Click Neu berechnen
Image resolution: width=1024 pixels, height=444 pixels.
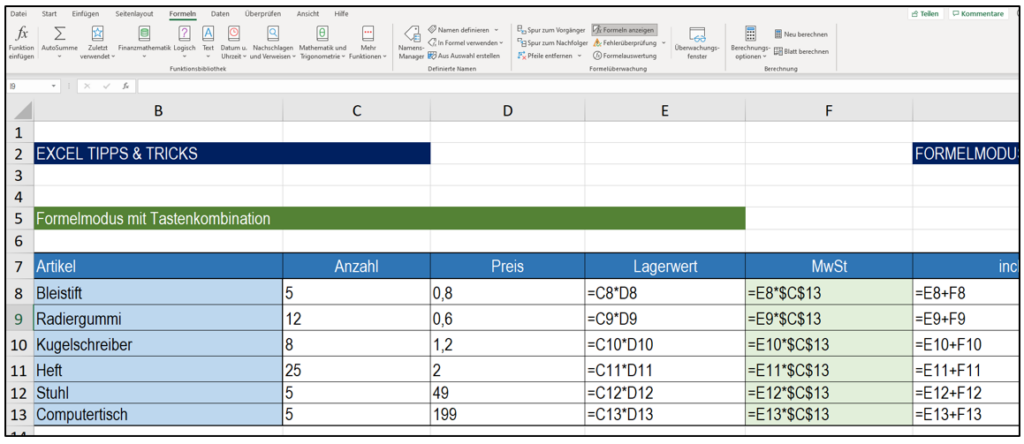801,34
